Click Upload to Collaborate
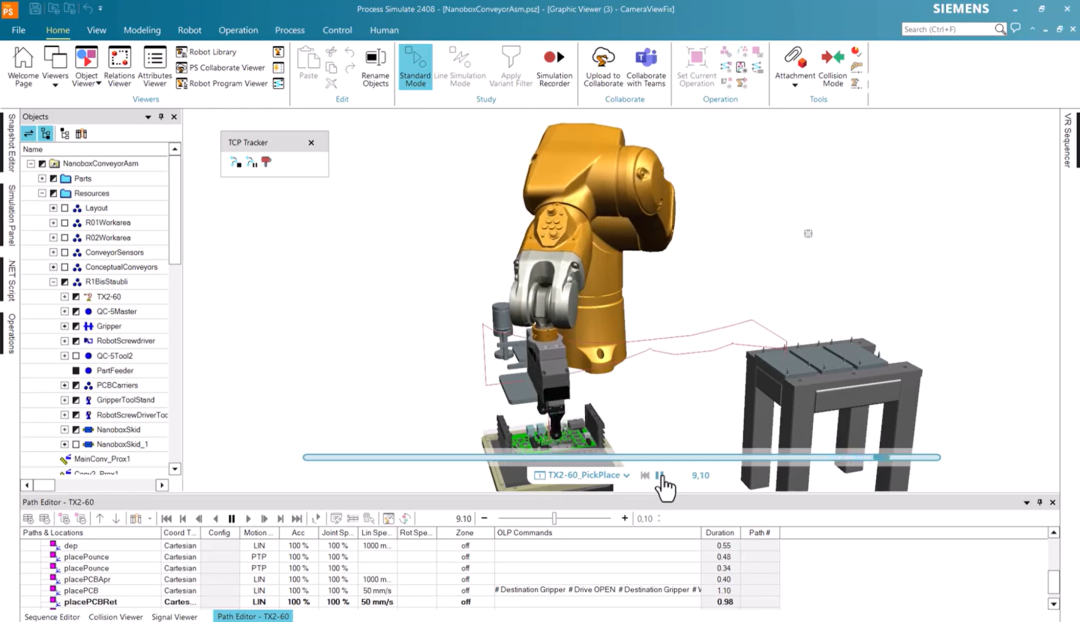 (603, 68)
